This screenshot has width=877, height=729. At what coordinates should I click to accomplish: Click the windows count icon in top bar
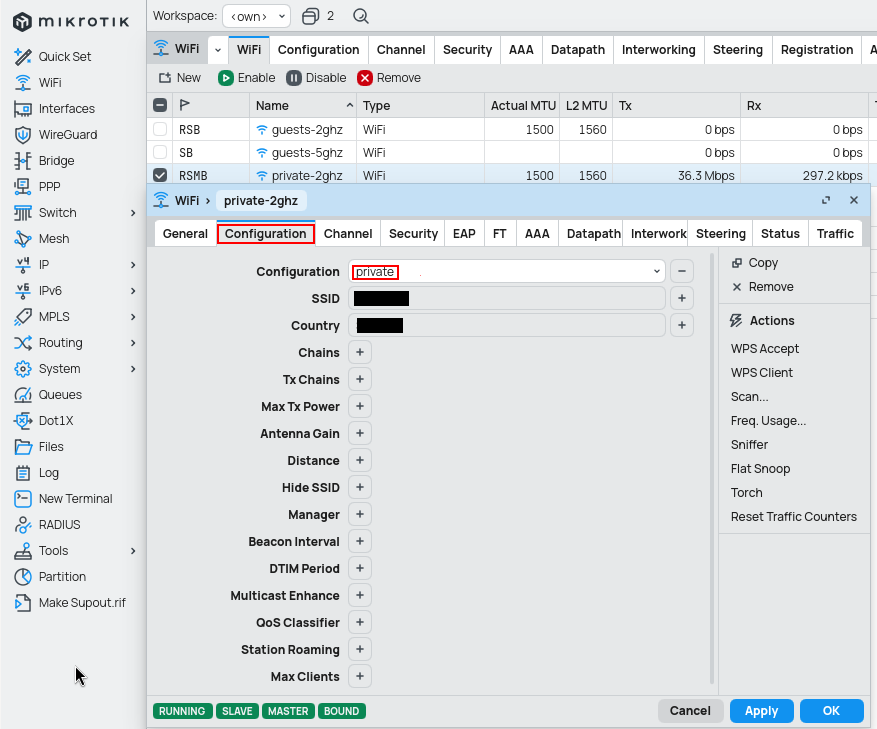click(x=310, y=16)
